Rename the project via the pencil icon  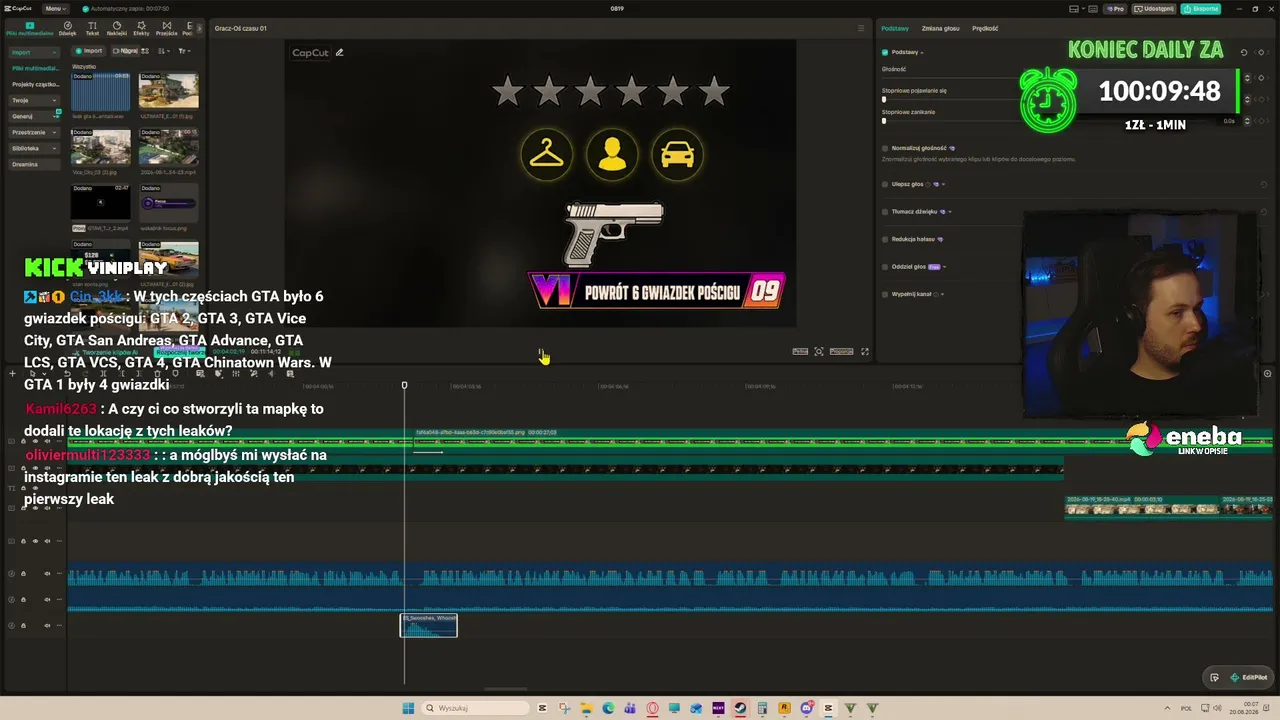coord(340,53)
